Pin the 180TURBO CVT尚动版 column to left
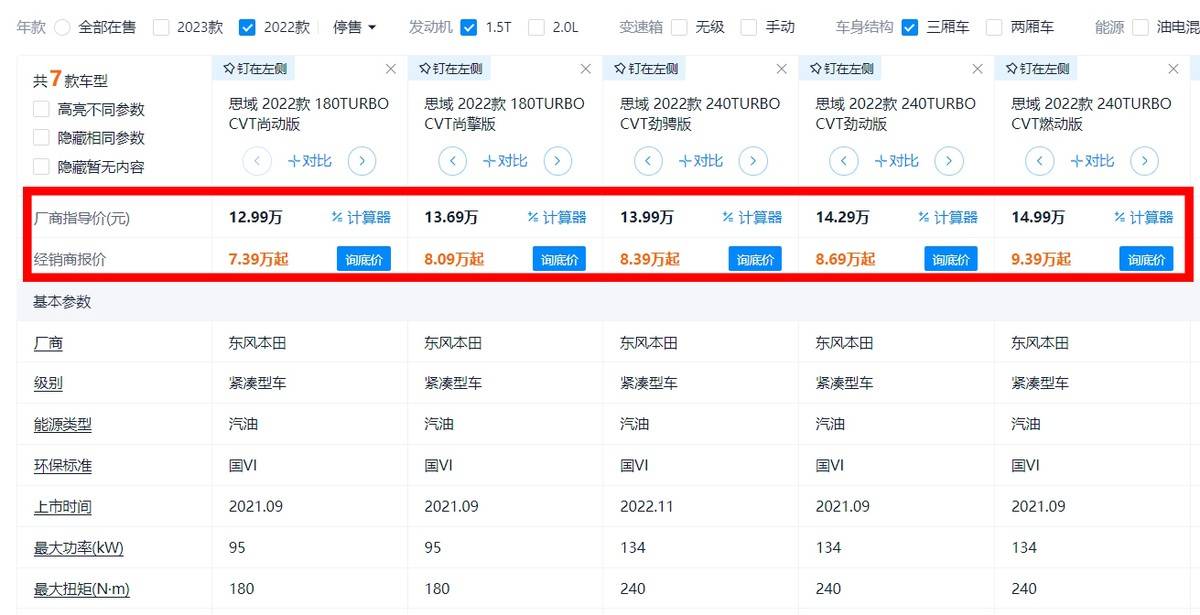Screen dimensions: 1200x615 click(x=253, y=69)
